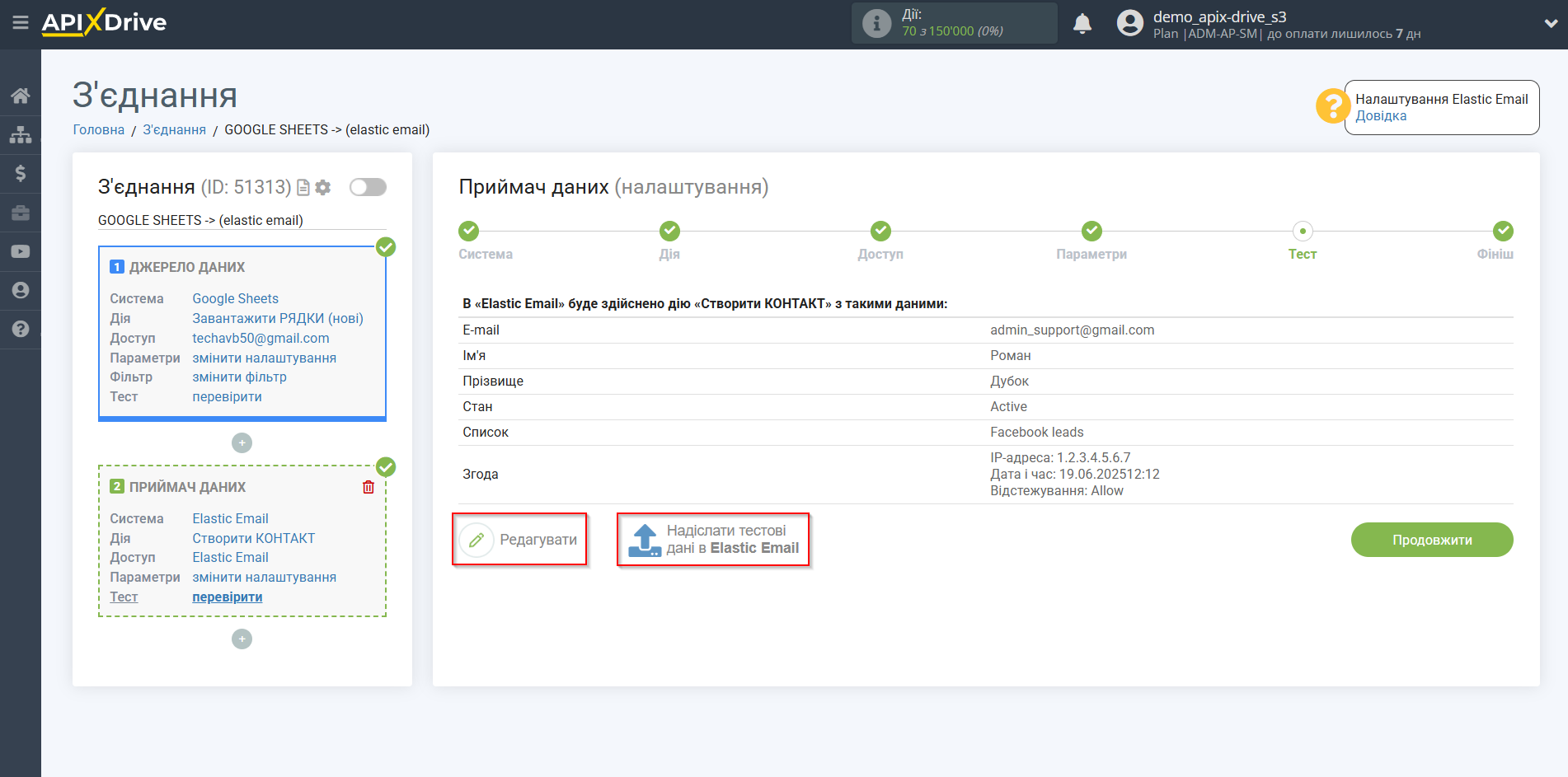This screenshot has width=1568, height=777.
Task: Go to З'єднання breadcrumb
Action: click(x=175, y=130)
